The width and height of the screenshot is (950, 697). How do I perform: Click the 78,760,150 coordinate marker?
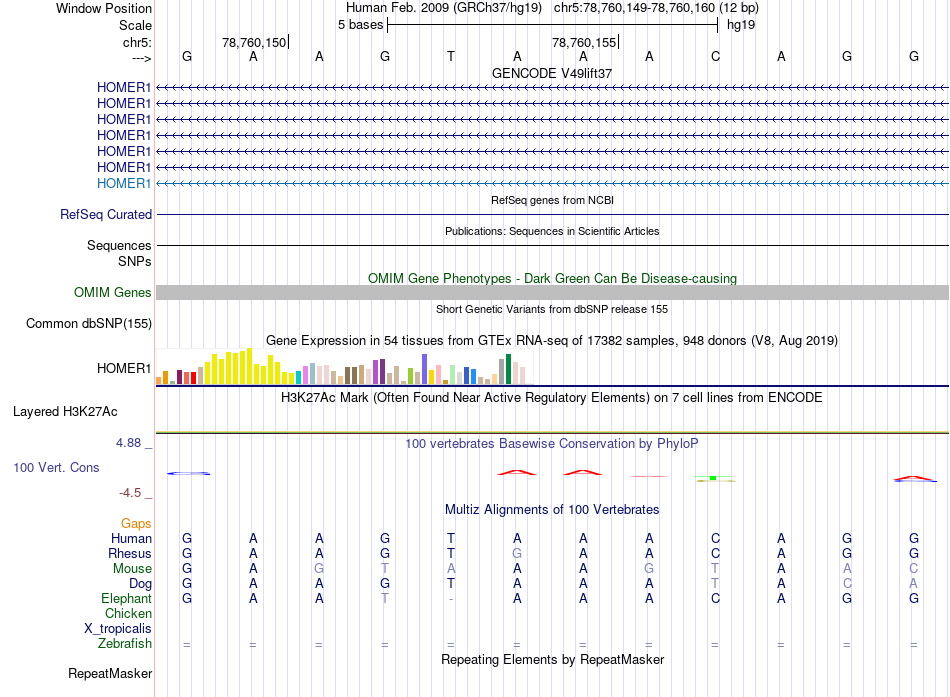pyautogui.click(x=254, y=42)
